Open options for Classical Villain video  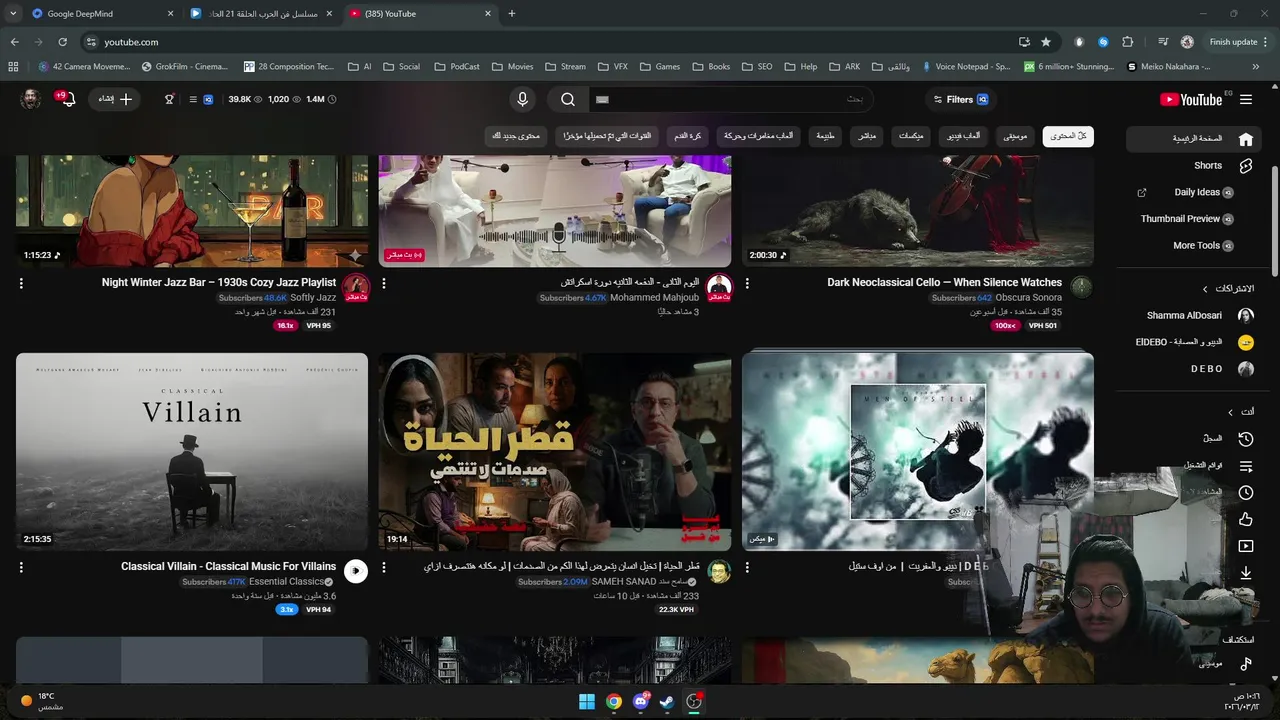(21, 568)
